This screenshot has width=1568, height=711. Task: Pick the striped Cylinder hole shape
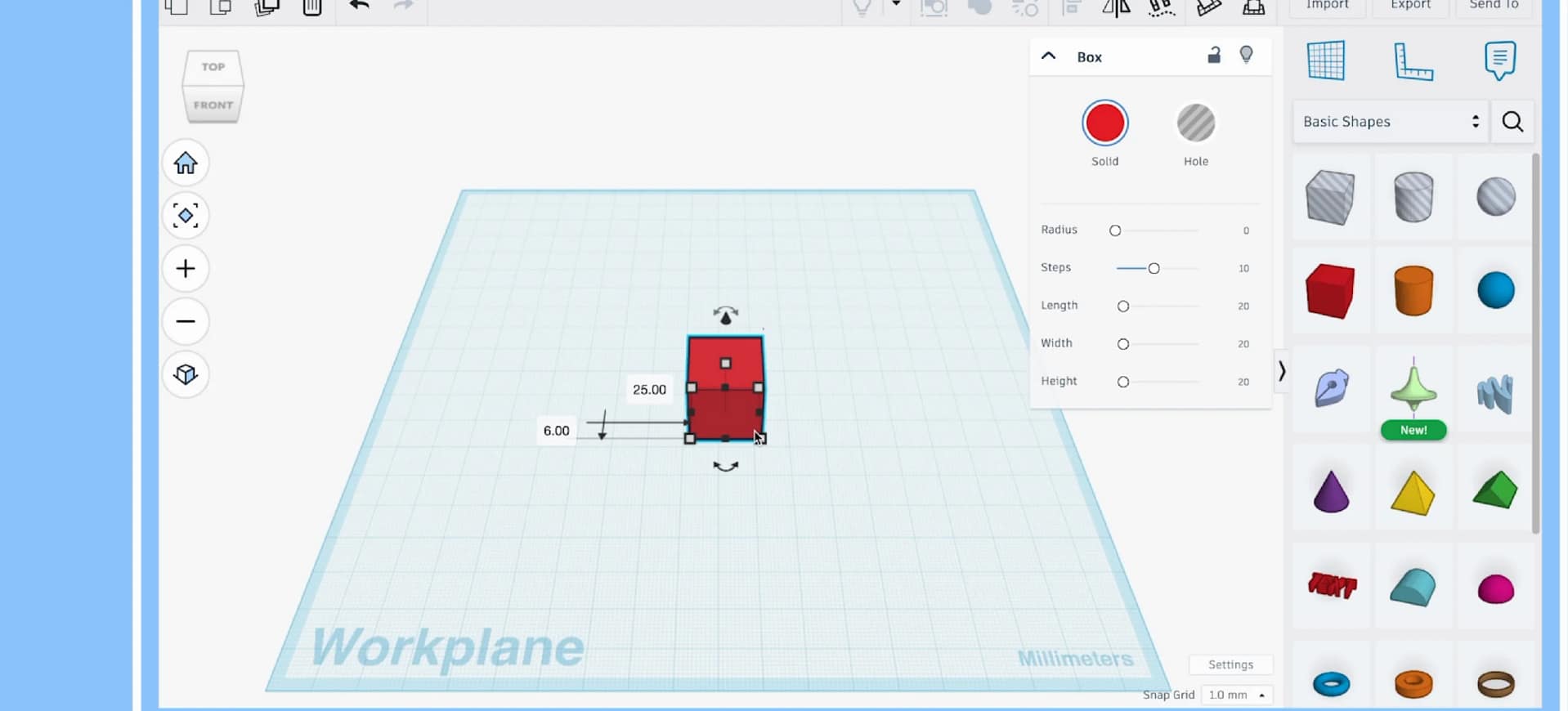(1413, 197)
